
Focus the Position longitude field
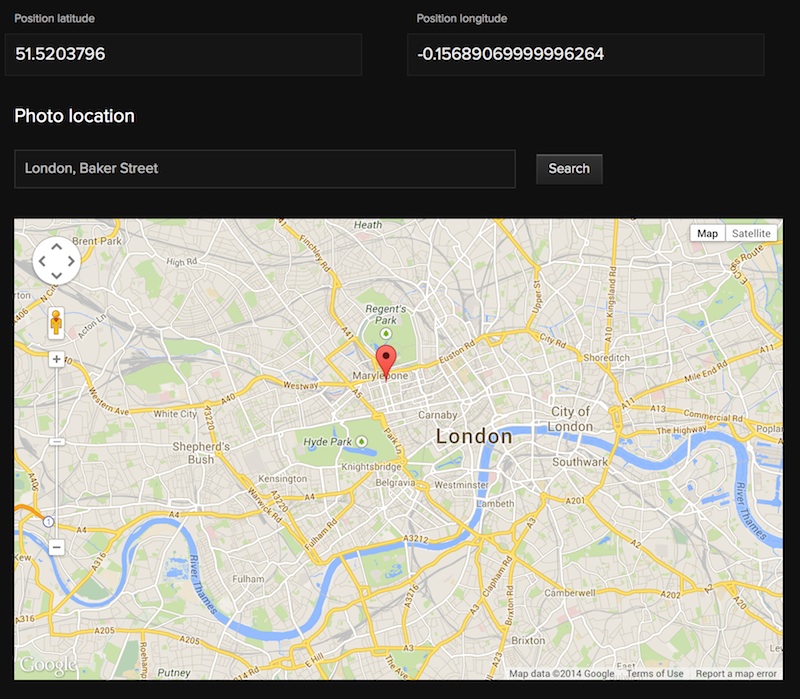pyautogui.click(x=585, y=54)
